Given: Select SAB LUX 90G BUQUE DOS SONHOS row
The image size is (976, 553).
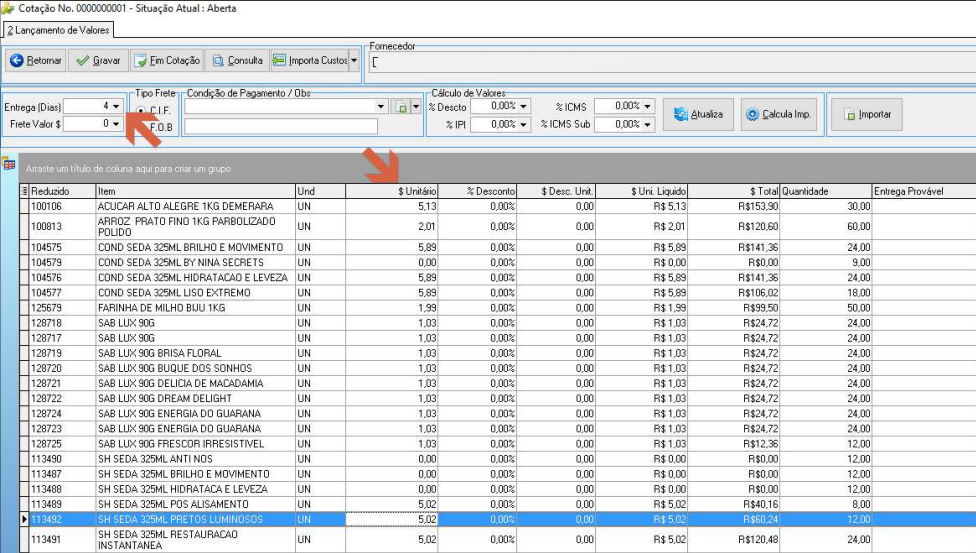Looking at the screenshot, I should click(497, 368).
